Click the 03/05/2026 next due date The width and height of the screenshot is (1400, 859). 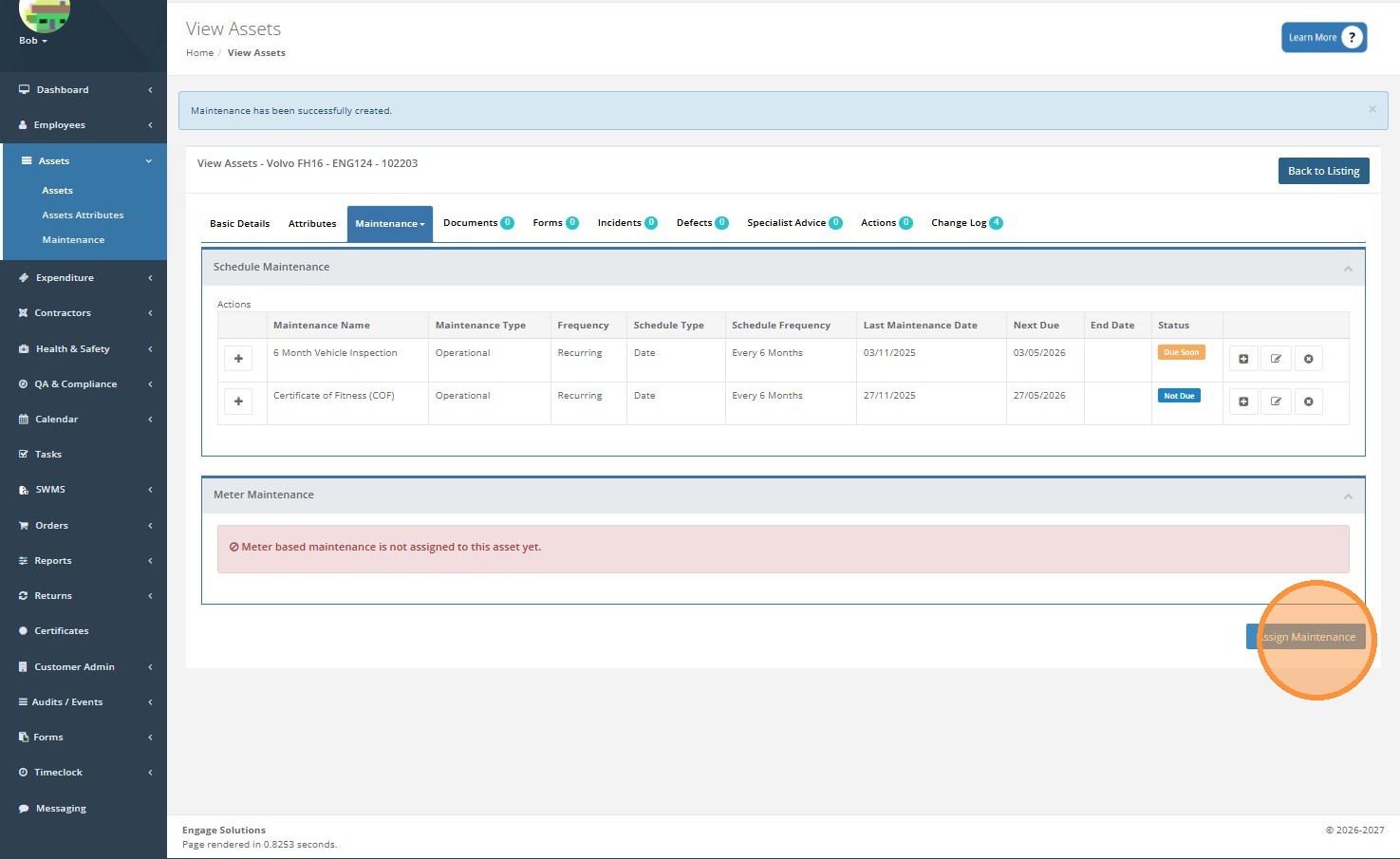[1039, 353]
